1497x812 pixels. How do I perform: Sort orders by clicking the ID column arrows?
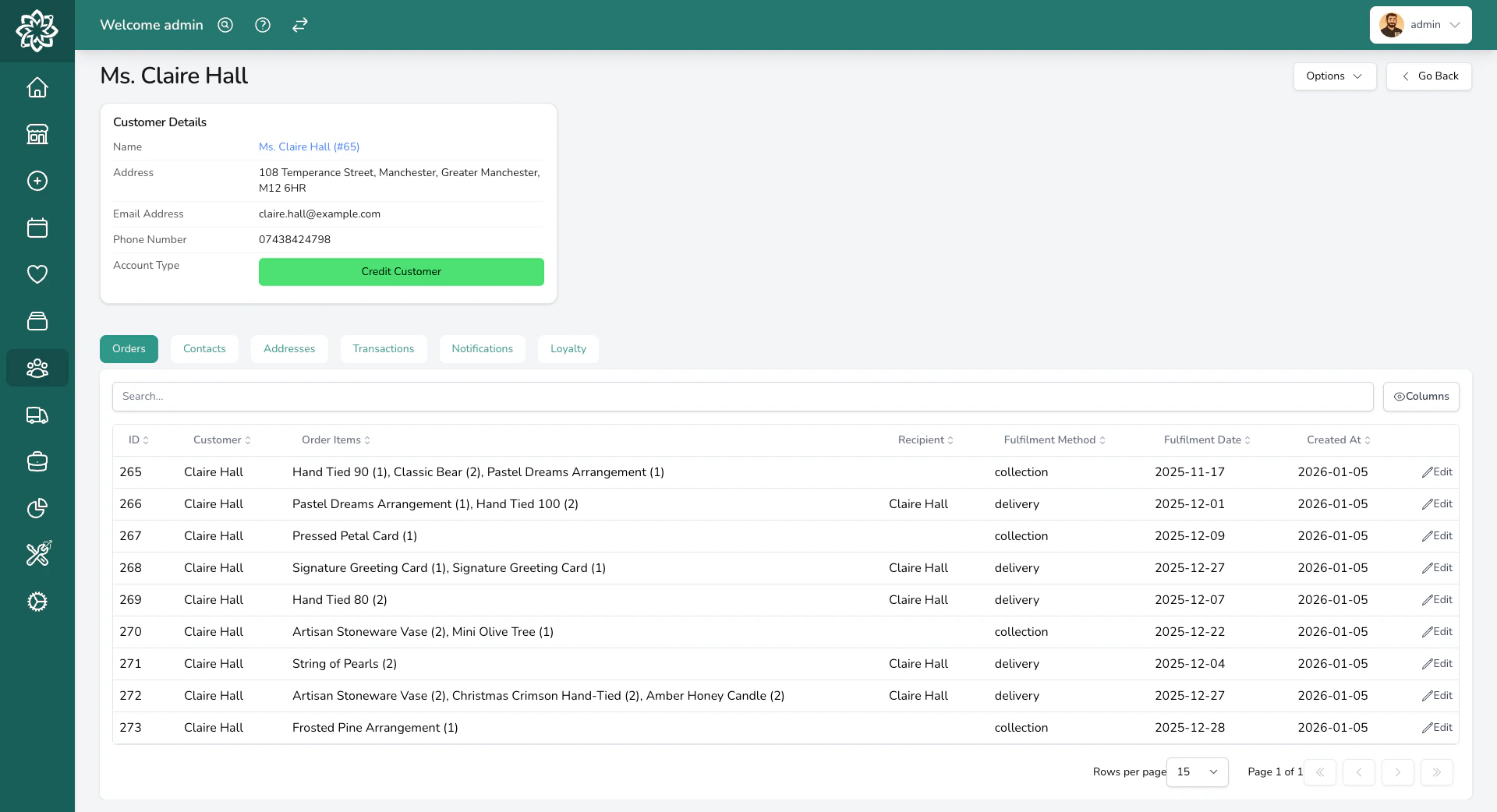146,440
